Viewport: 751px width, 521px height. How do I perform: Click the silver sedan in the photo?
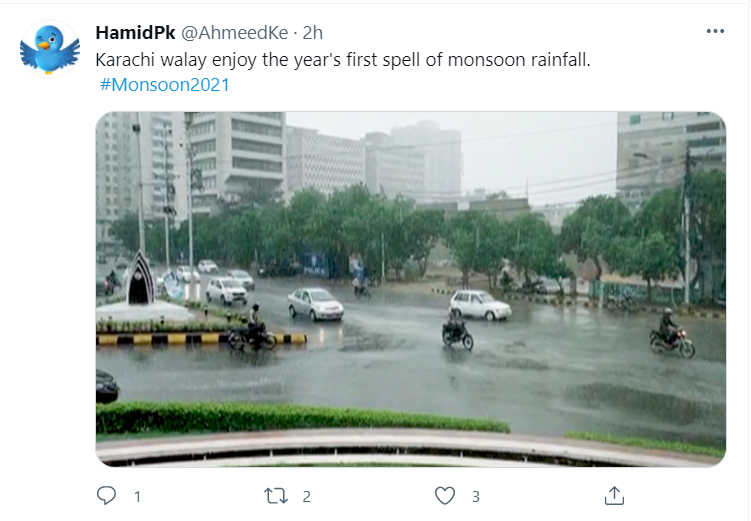tap(316, 304)
